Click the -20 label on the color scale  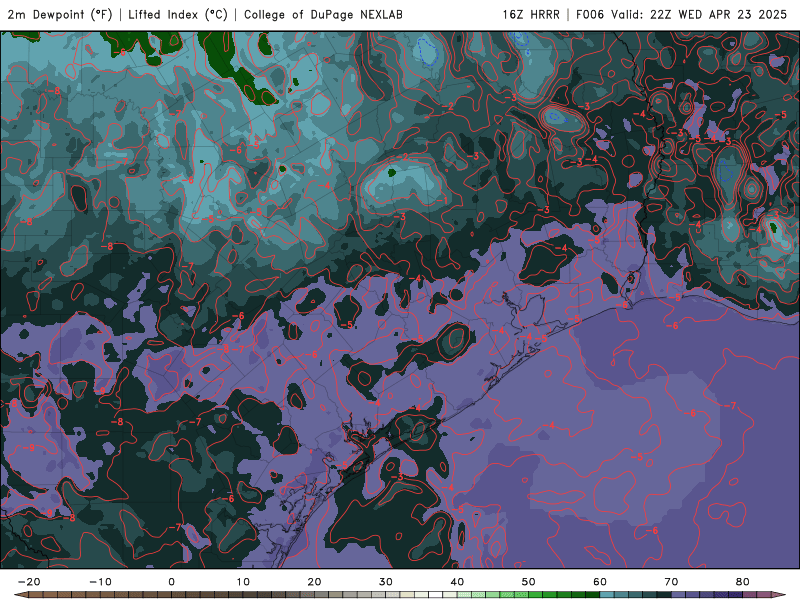29,582
